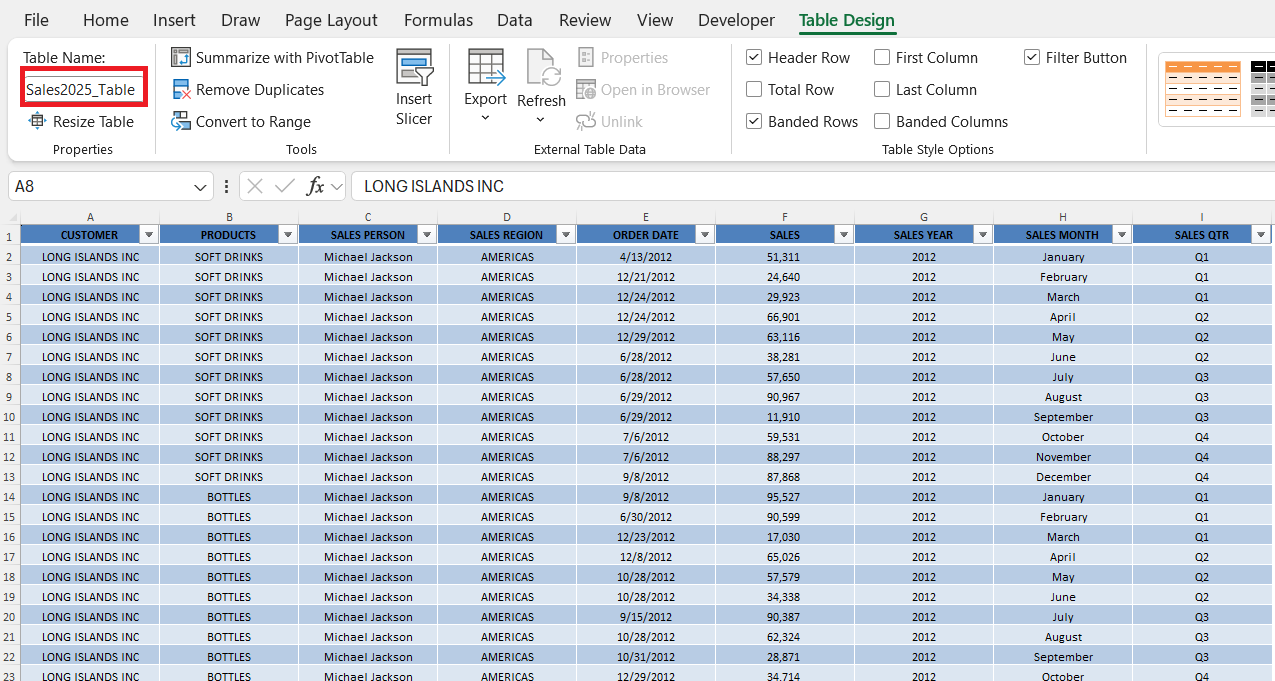Open the CUSTOMER column filter dropdown
The image size is (1275, 681).
149,235
